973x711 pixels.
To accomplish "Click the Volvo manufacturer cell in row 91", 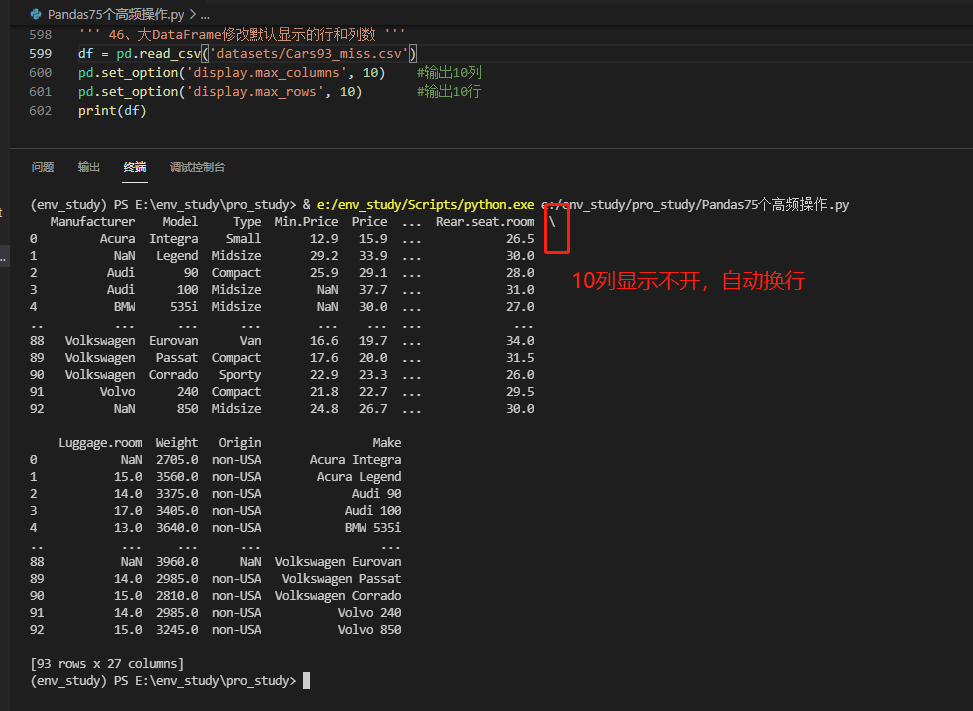I will tap(117, 391).
